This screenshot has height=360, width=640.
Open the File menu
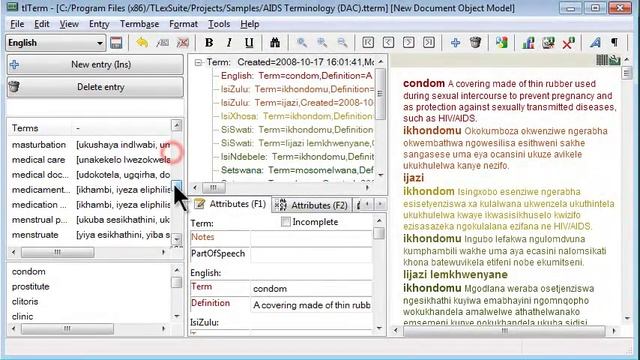17,24
